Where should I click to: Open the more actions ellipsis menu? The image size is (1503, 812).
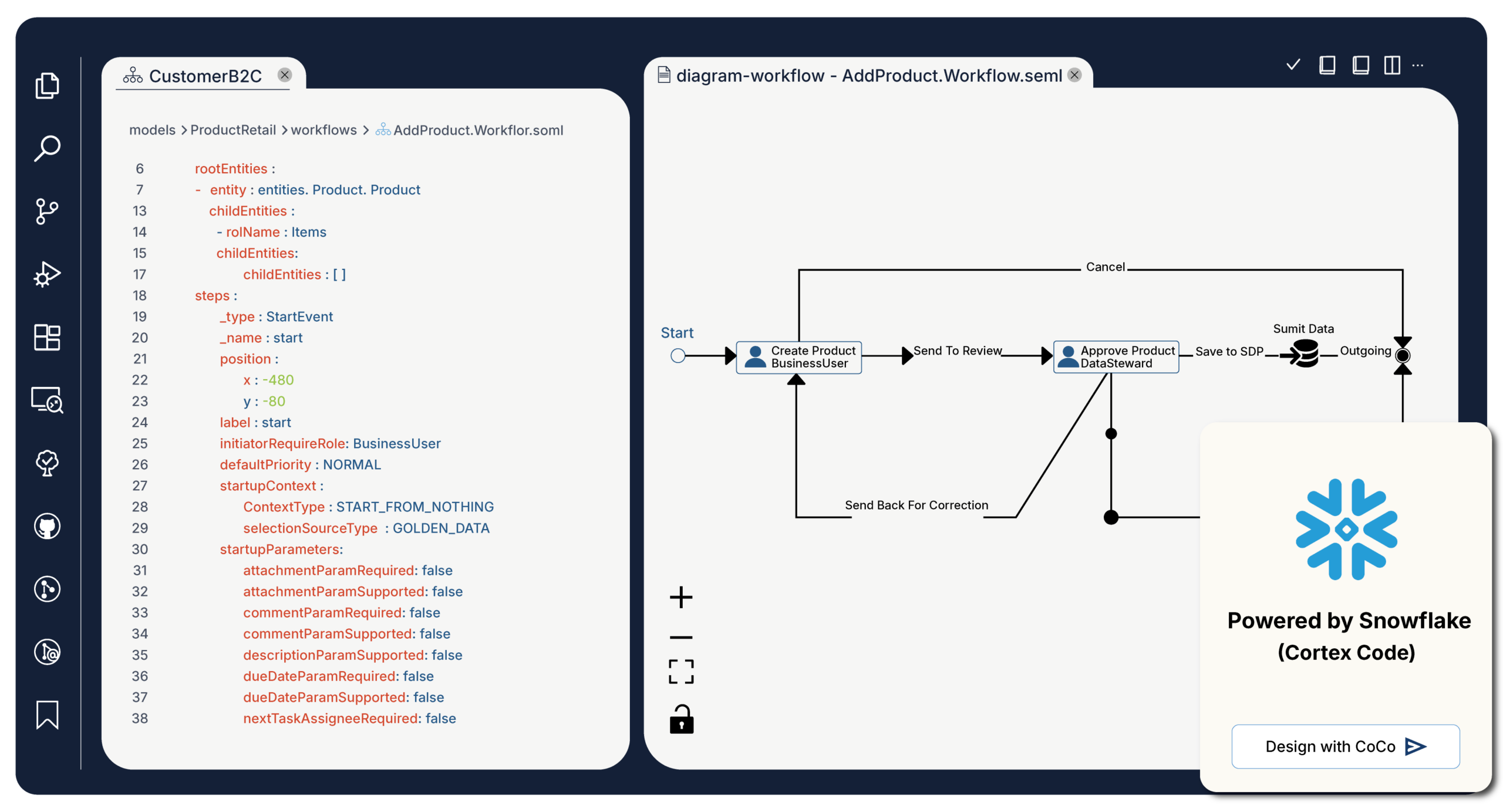1418,65
